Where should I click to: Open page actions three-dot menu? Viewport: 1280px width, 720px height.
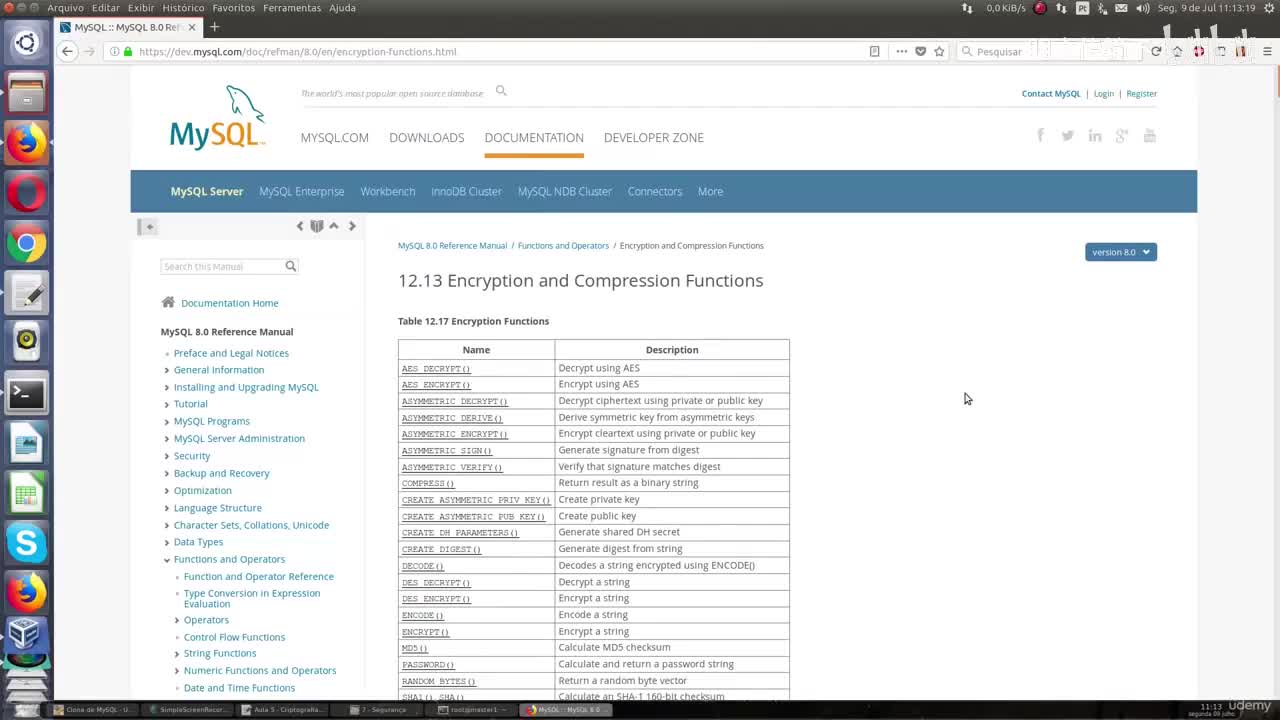pos(901,51)
